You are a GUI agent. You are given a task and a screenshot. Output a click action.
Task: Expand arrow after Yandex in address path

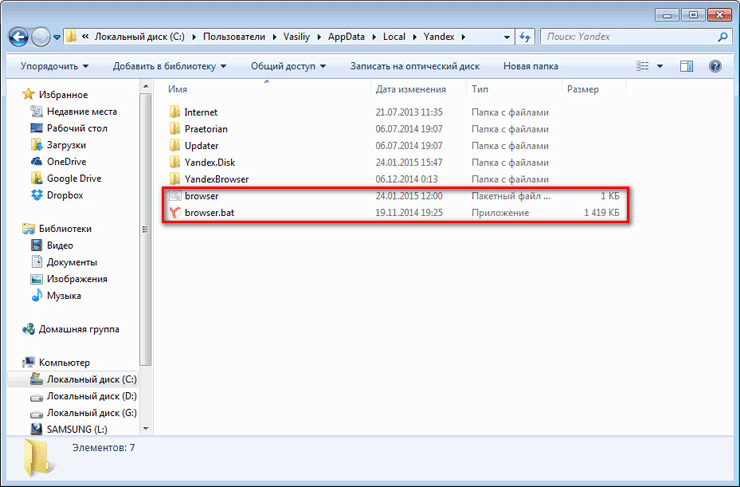[463, 37]
